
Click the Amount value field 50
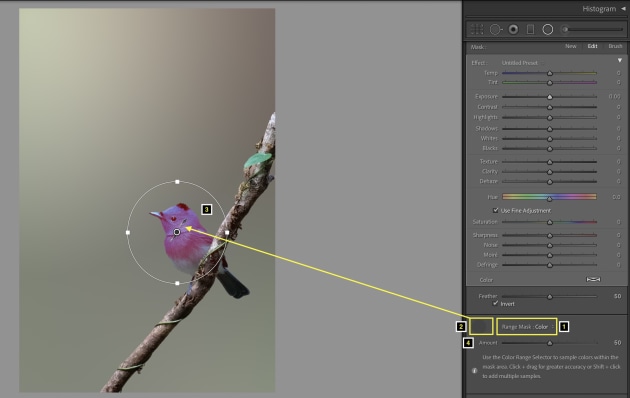pos(617,343)
